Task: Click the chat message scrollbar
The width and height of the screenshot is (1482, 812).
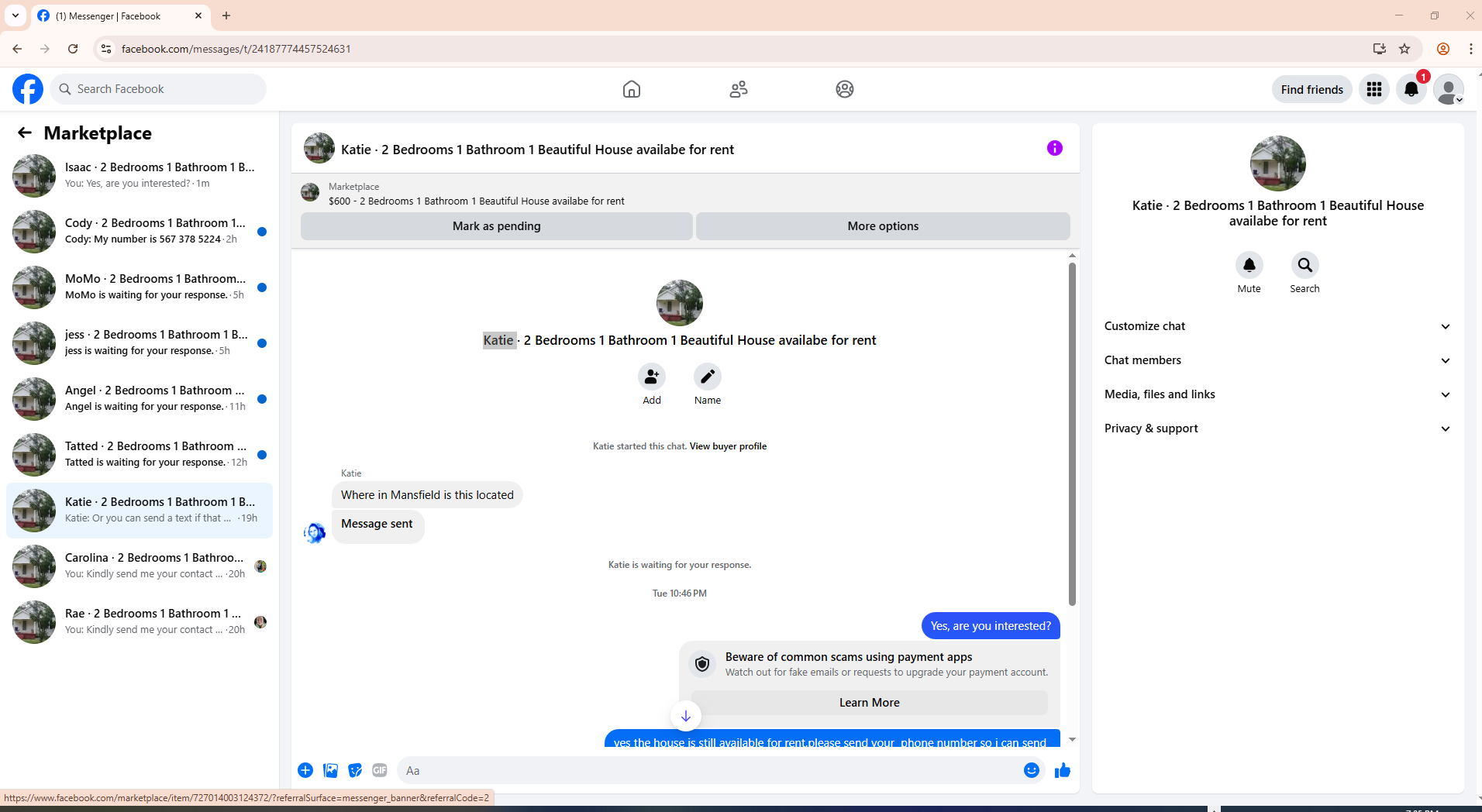Action: click(x=1072, y=434)
